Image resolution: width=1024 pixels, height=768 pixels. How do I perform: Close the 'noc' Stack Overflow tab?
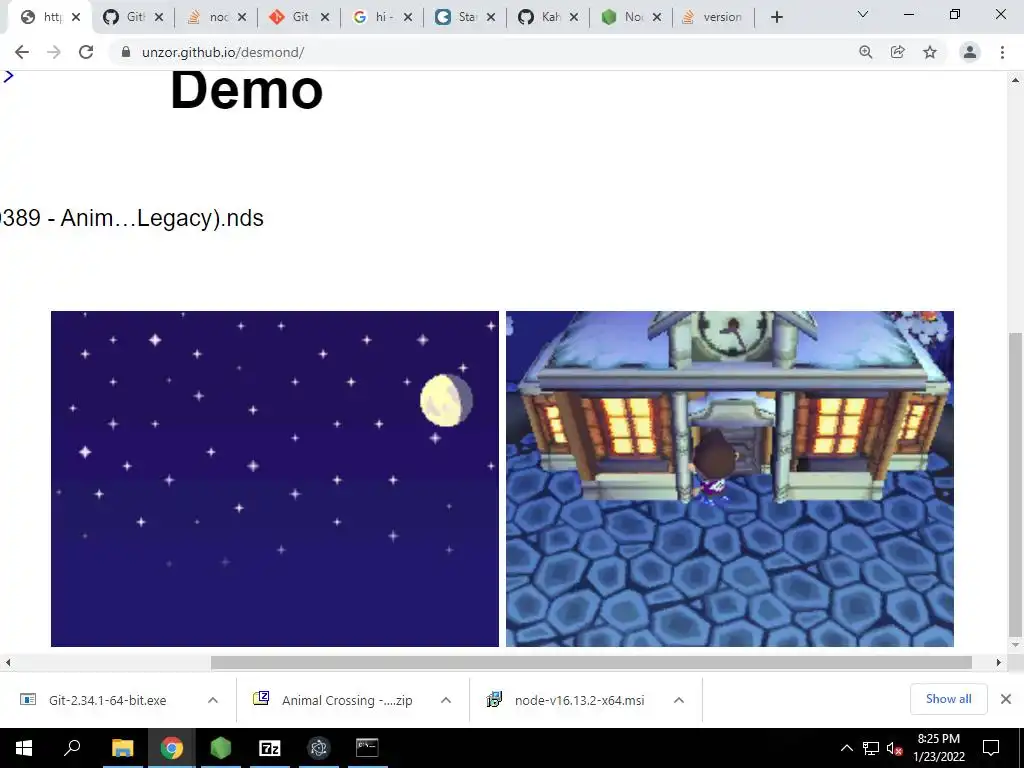[x=242, y=17]
